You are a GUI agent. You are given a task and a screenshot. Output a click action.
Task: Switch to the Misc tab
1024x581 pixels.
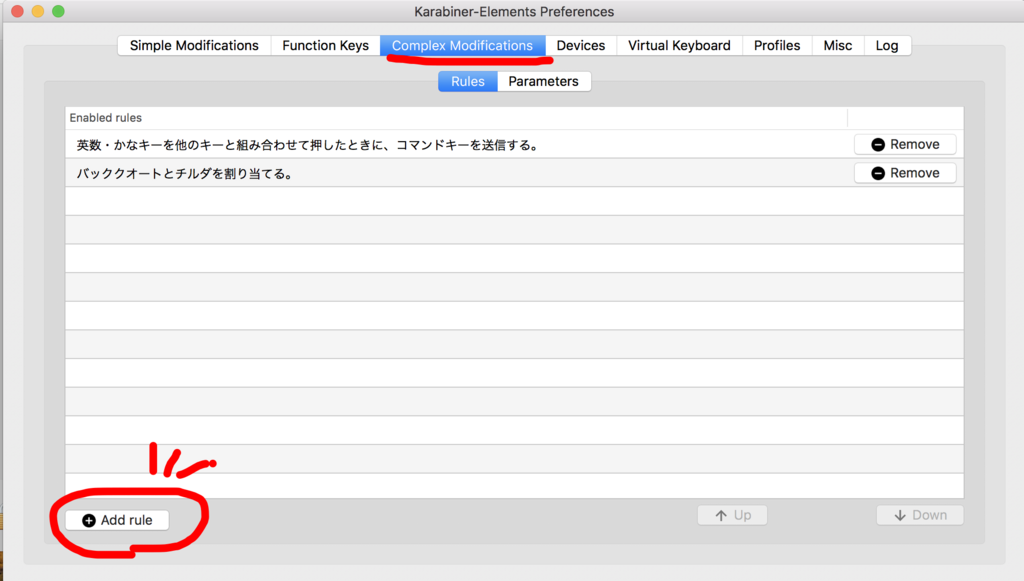pos(838,46)
